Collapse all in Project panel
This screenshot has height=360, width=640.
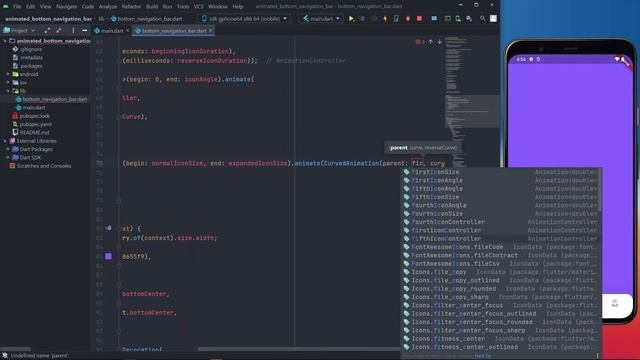pyautogui.click(x=59, y=31)
